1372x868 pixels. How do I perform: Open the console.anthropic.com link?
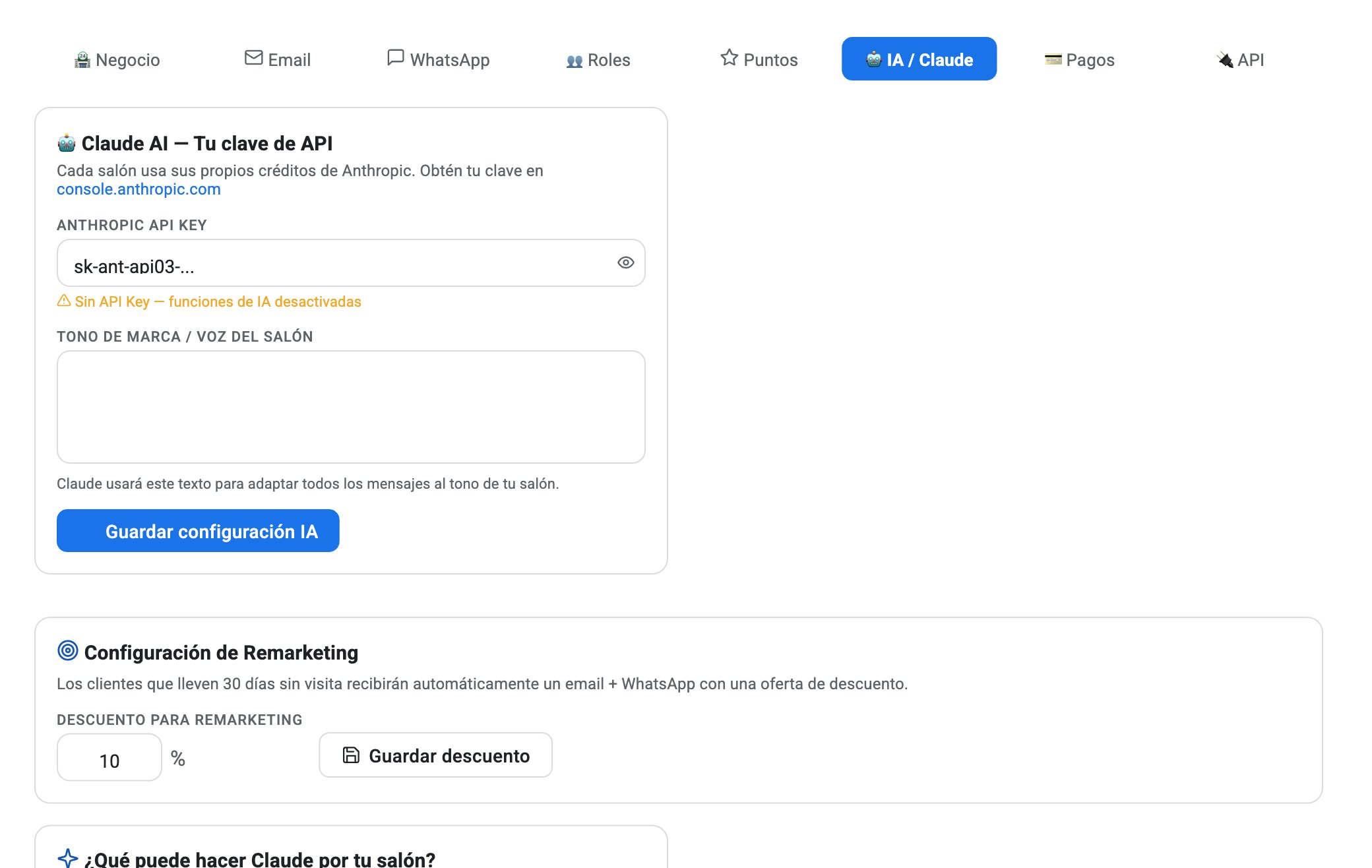pyautogui.click(x=139, y=189)
